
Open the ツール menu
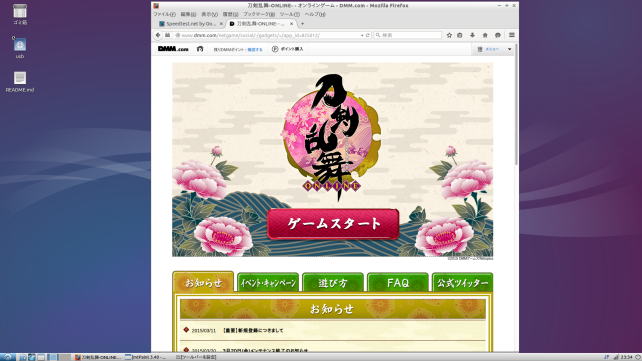click(x=289, y=14)
